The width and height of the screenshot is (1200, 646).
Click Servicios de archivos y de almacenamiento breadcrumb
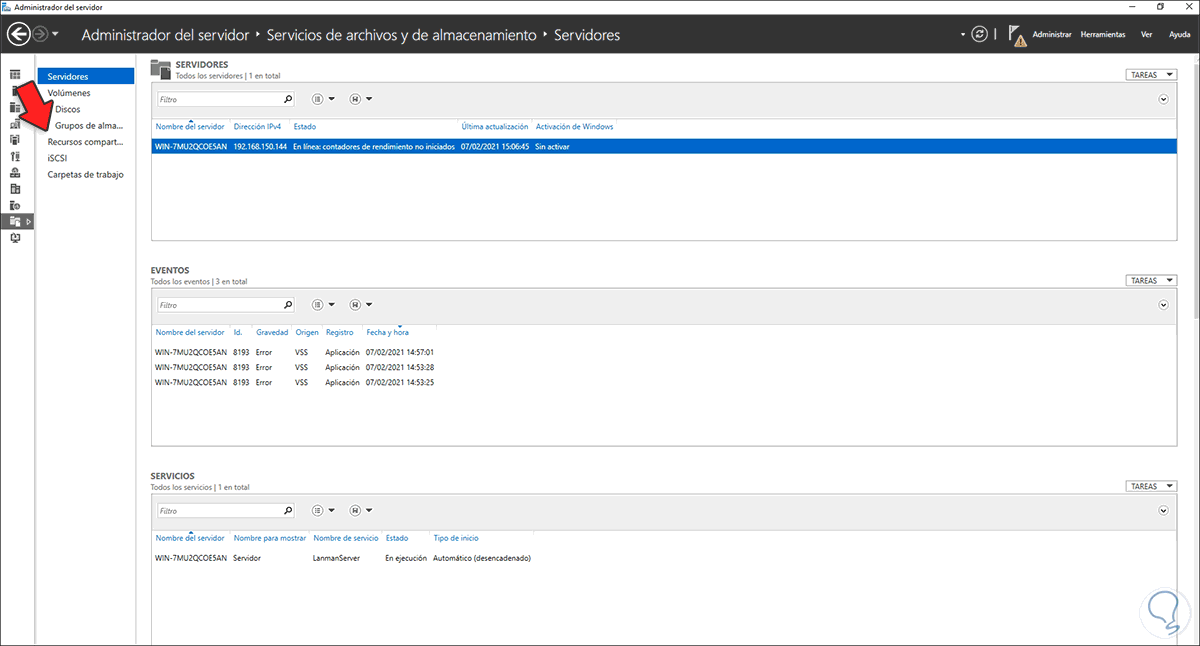pos(402,35)
